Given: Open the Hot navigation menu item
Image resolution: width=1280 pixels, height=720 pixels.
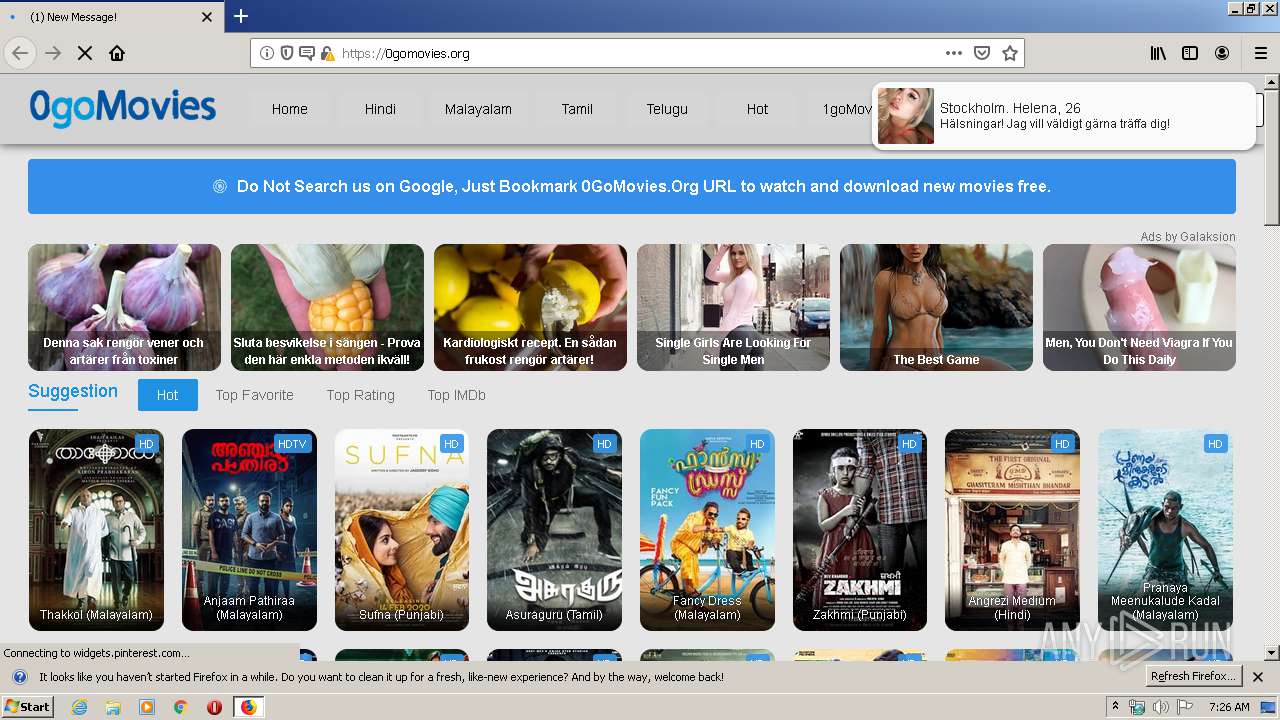Looking at the screenshot, I should click(x=757, y=109).
